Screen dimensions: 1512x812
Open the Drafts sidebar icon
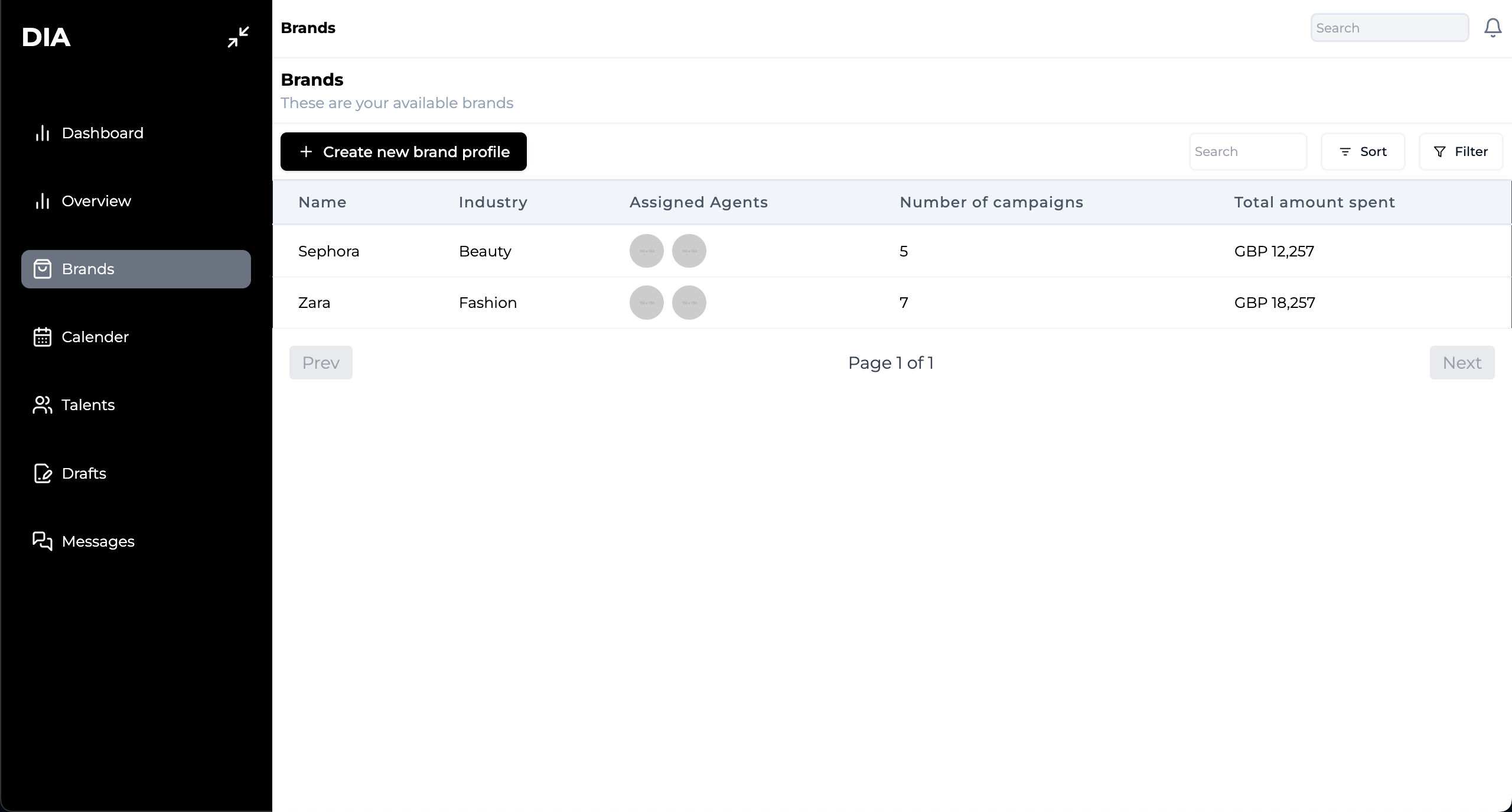click(42, 473)
